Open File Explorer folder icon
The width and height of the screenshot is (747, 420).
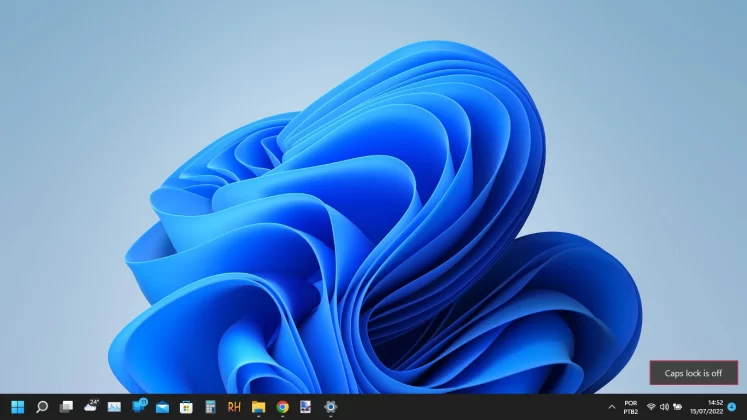click(258, 407)
